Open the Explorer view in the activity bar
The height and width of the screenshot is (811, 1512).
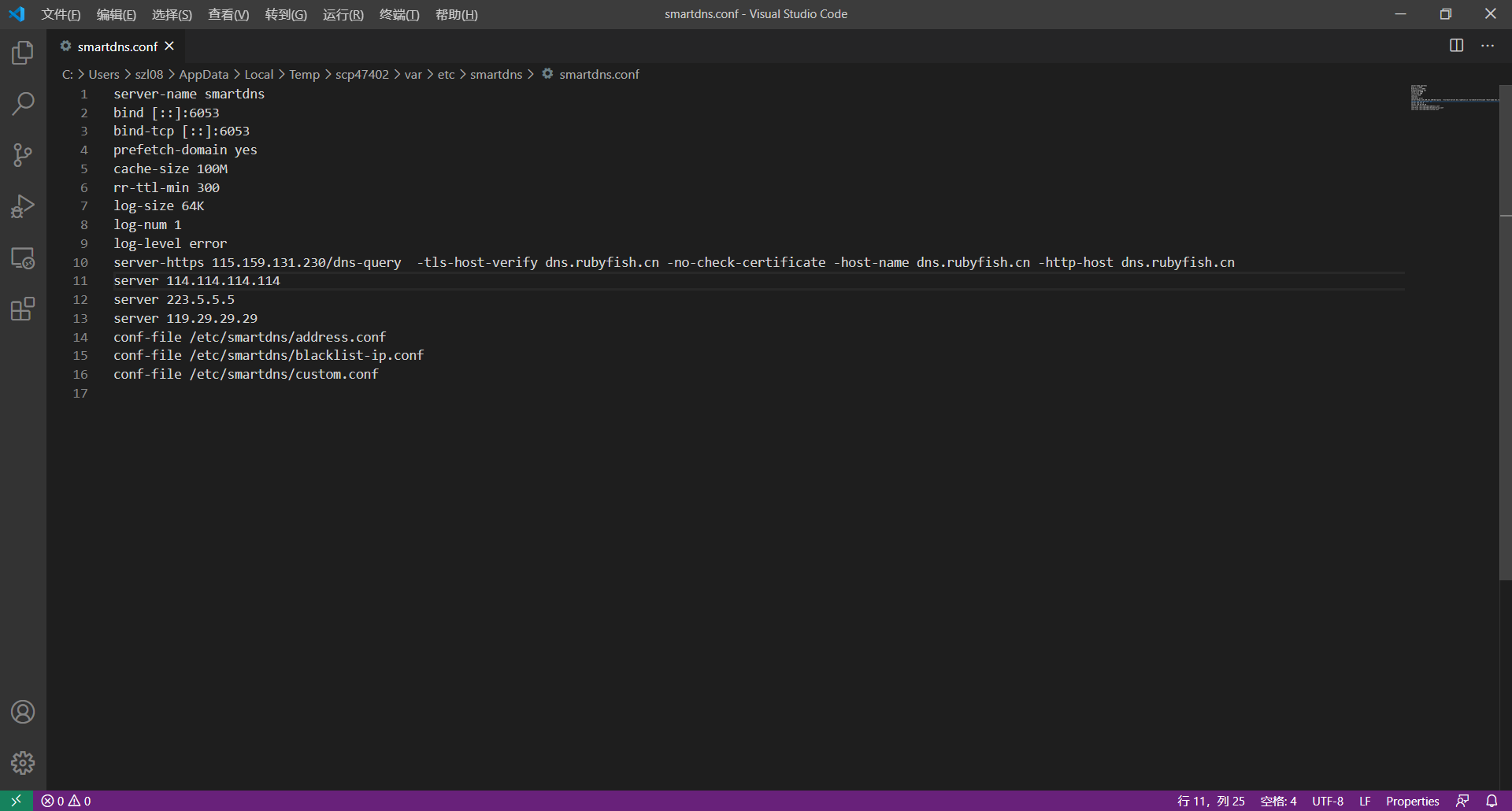click(22, 52)
